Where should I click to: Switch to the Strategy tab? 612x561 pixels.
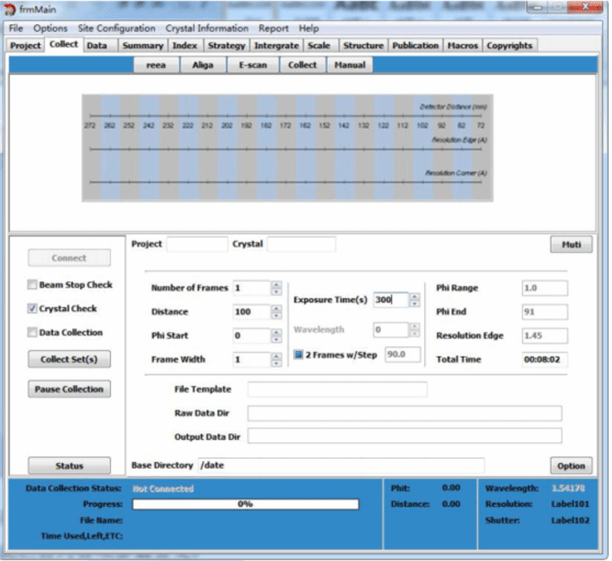point(226,45)
